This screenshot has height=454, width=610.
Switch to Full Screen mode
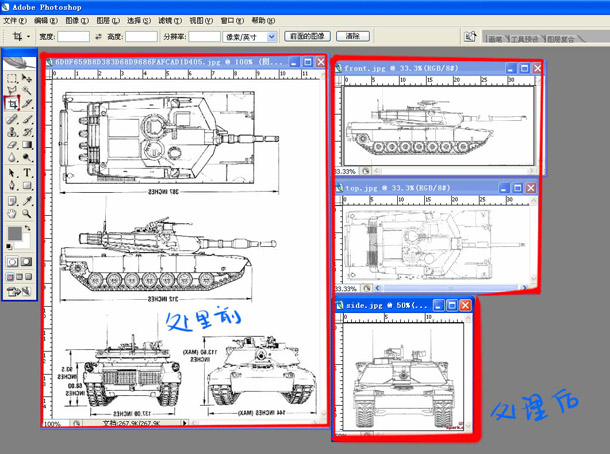pyautogui.click(x=28, y=277)
